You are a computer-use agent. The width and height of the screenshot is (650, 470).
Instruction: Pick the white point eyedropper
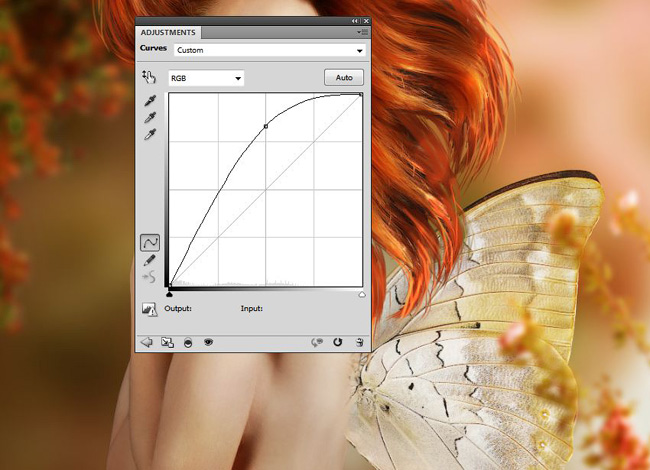tap(150, 134)
